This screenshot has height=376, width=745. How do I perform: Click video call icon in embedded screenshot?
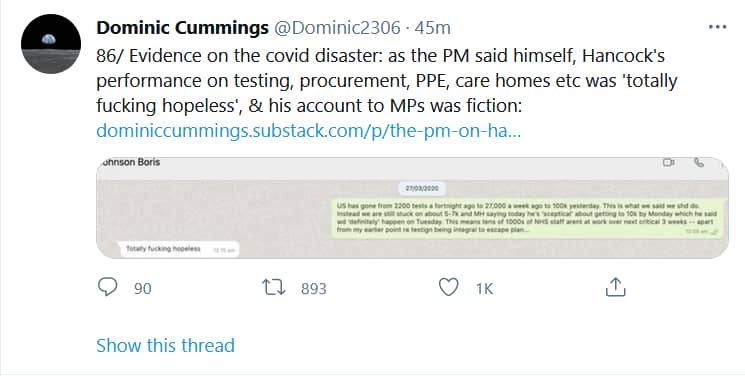point(669,163)
